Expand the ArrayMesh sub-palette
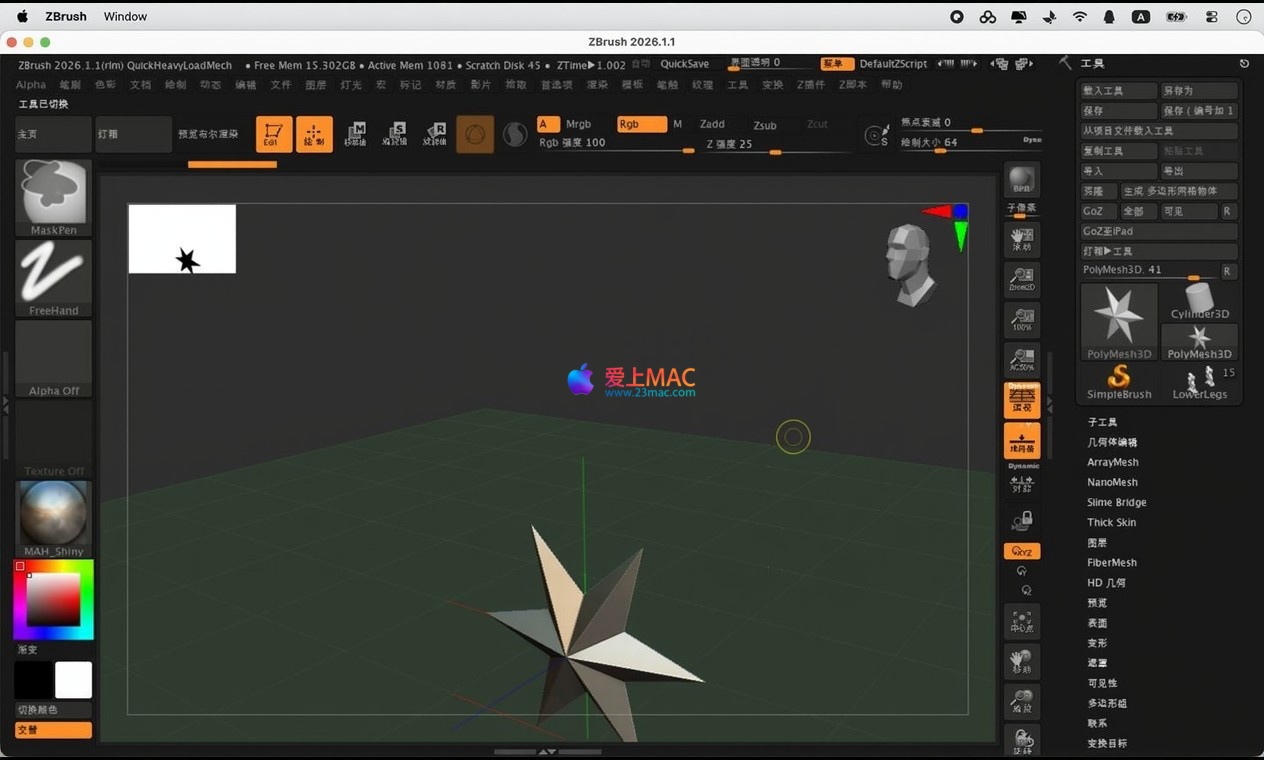This screenshot has height=760, width=1264. coord(1113,462)
